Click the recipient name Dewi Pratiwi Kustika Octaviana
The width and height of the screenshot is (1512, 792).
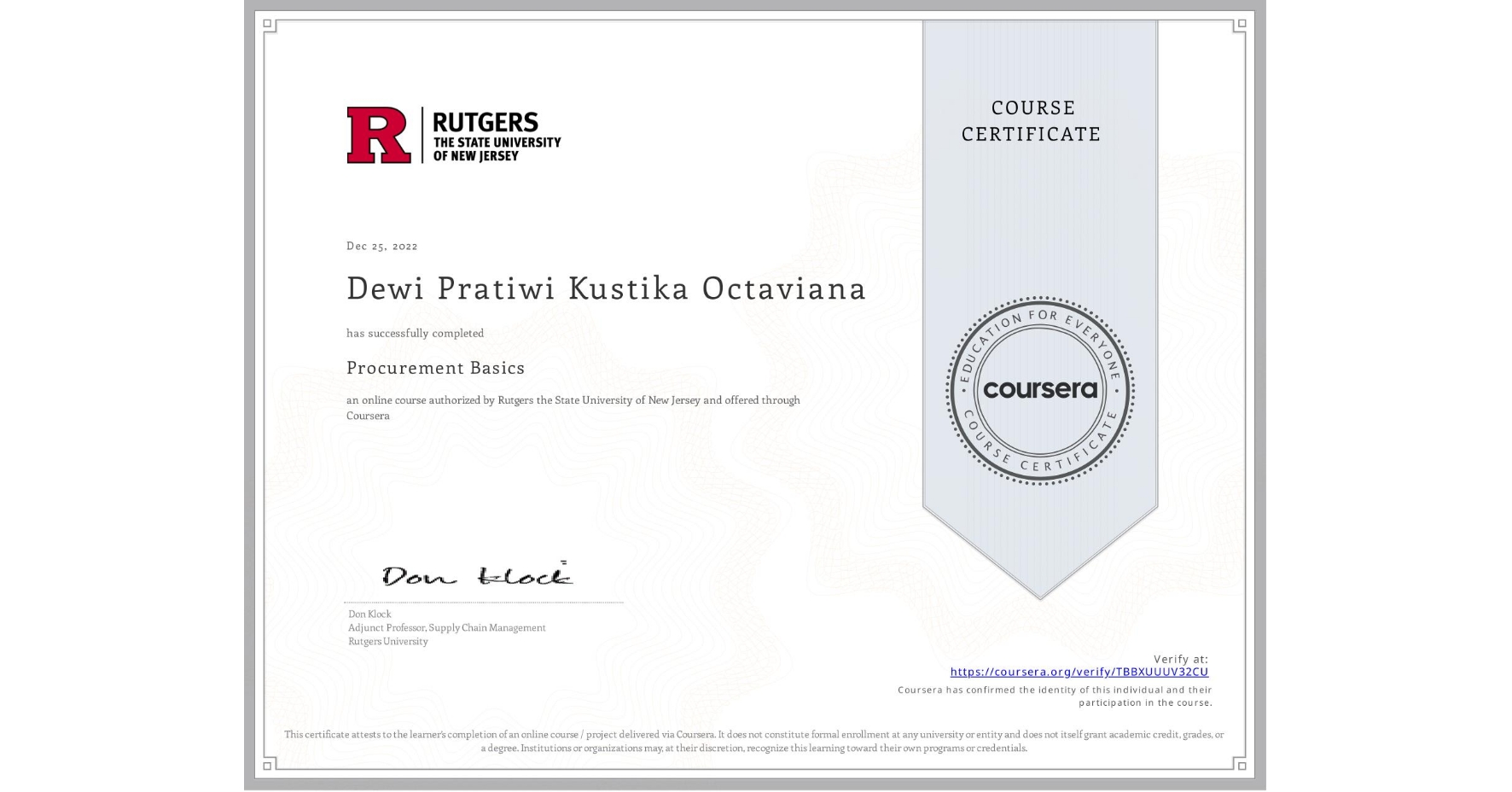(x=607, y=288)
